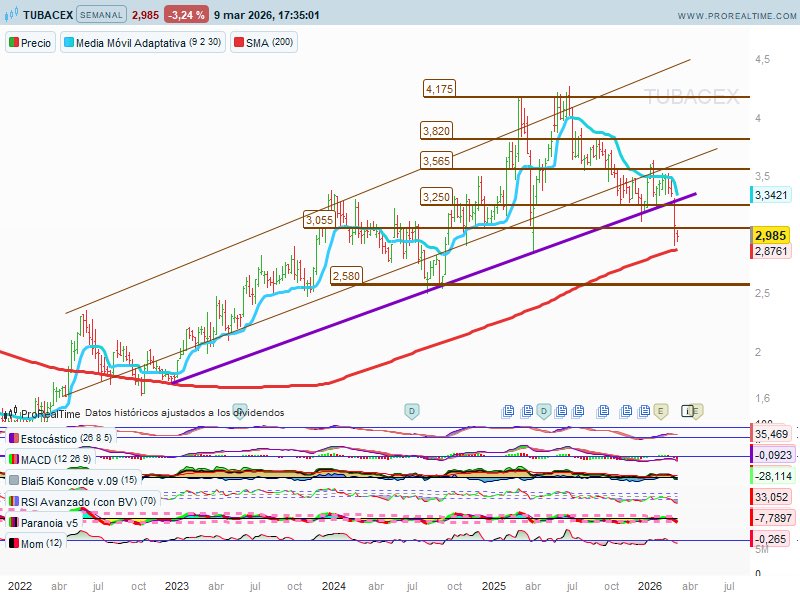
Task: Click the yellow 2,985 current price tag
Action: pyautogui.click(x=770, y=235)
